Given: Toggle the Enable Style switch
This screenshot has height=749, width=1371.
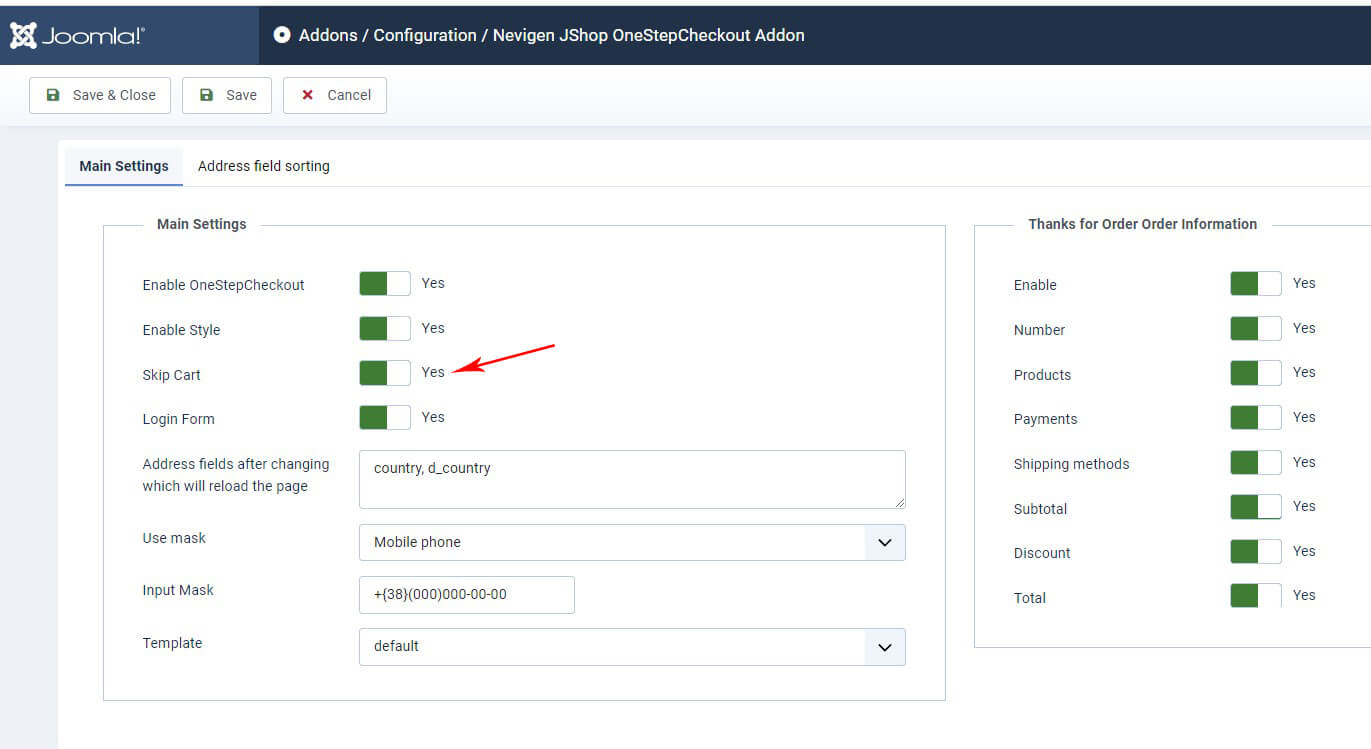Looking at the screenshot, I should (x=385, y=329).
